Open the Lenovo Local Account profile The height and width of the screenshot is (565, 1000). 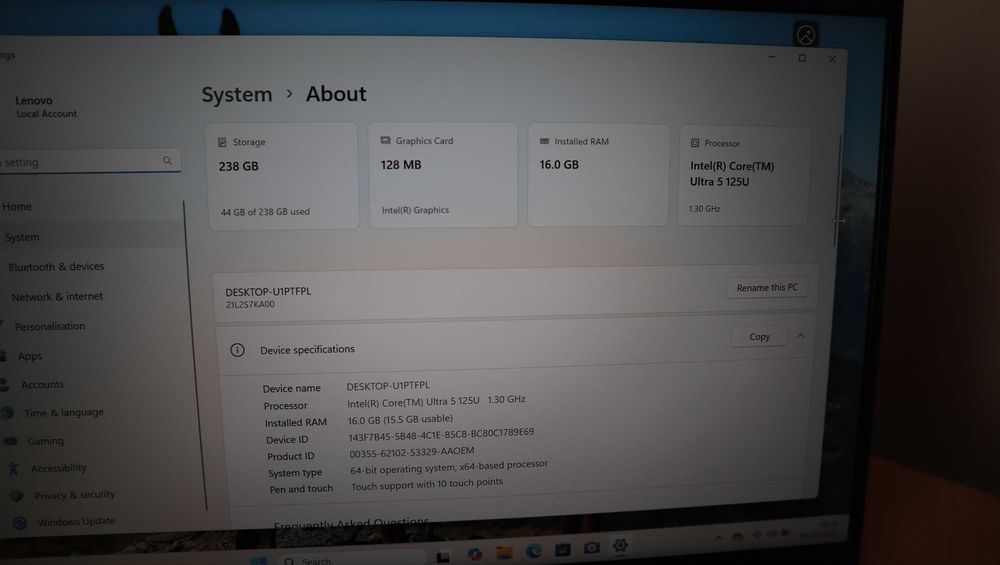pos(46,106)
